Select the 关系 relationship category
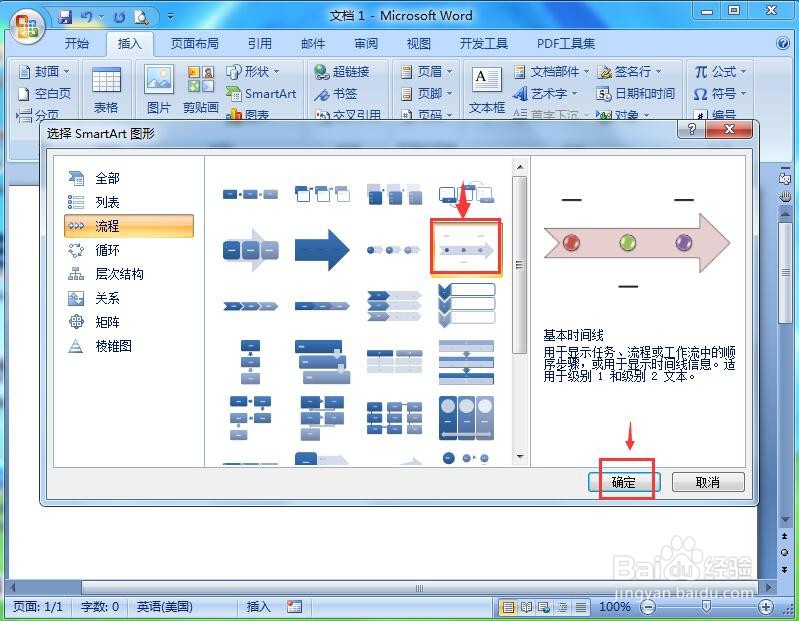 128,298
